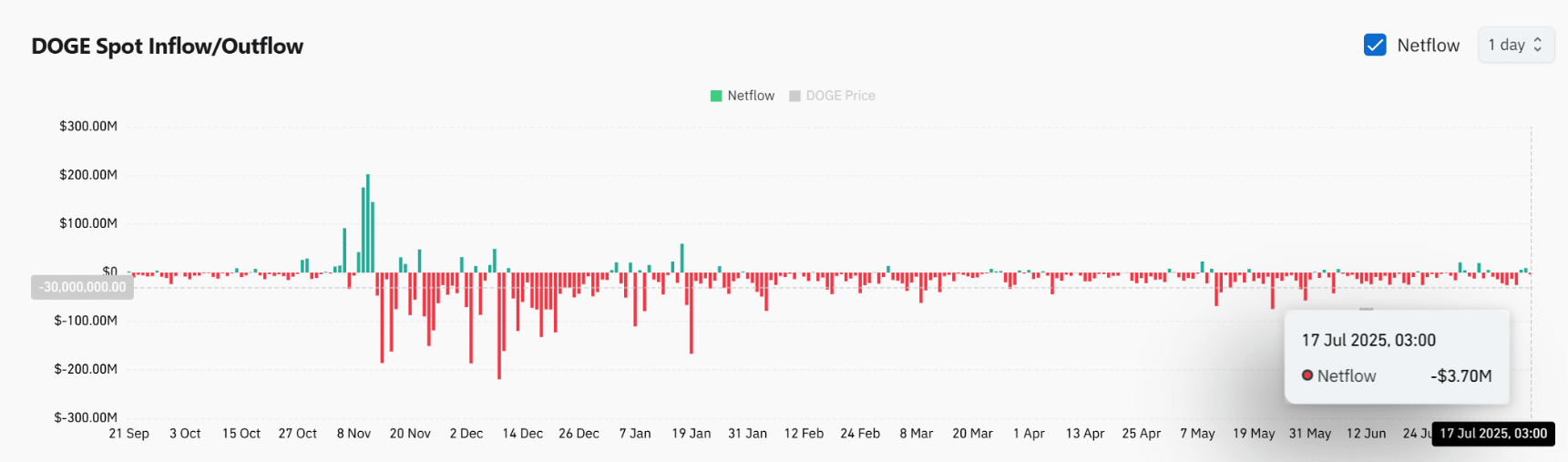Uncheck the Netflow checkbox
The image size is (1568, 462).
tap(1375, 45)
